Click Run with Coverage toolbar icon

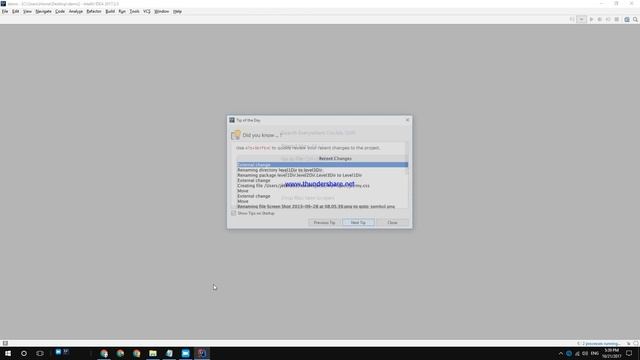(x=608, y=19)
